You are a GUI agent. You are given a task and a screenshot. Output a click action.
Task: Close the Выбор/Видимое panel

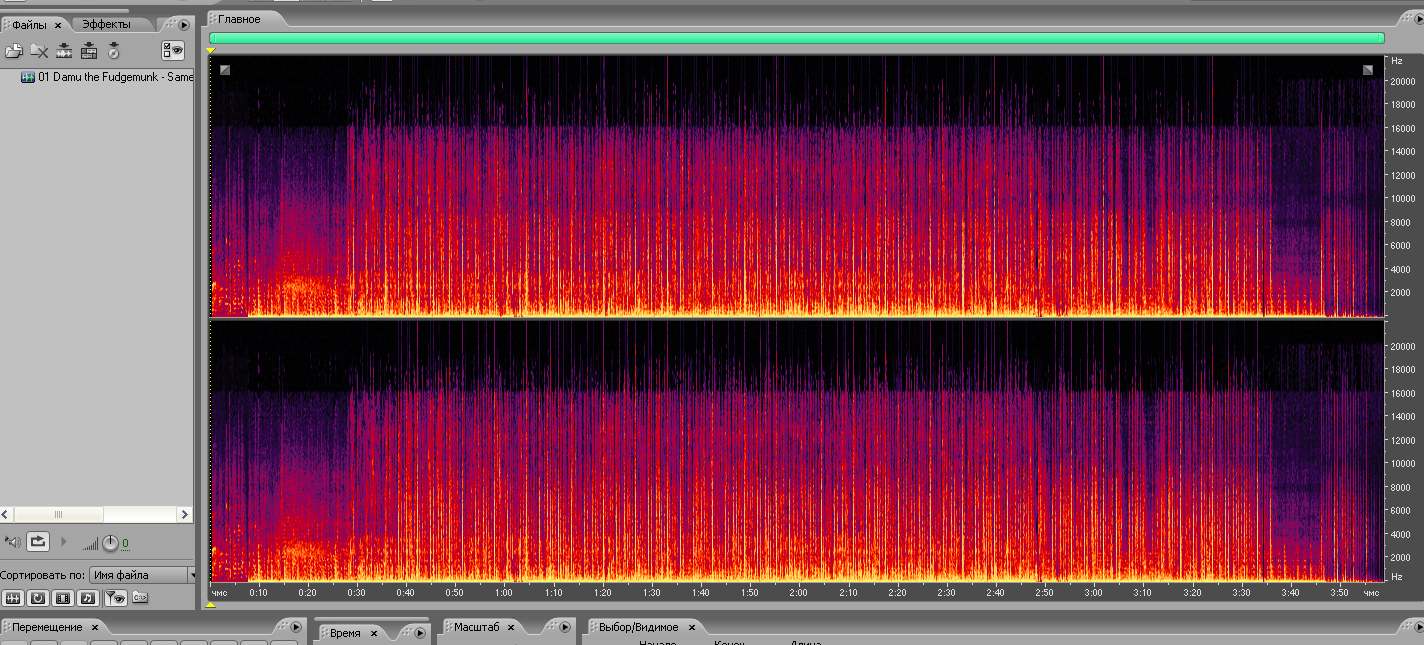pos(691,627)
